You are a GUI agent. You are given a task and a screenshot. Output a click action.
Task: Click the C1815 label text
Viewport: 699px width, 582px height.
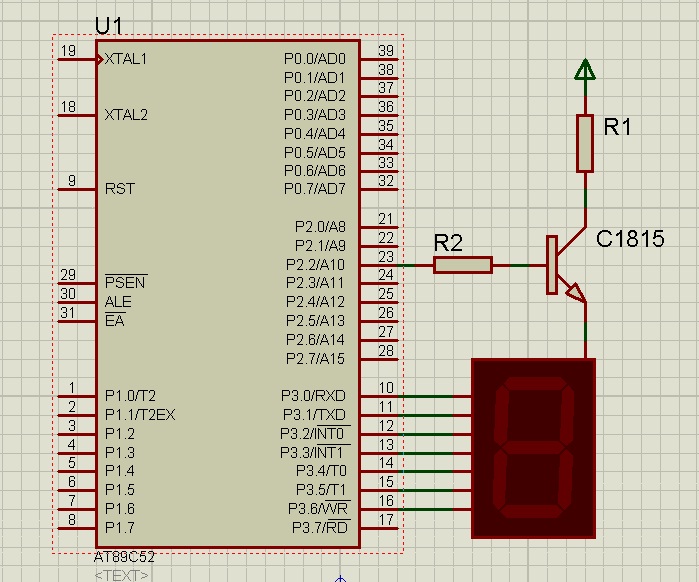pyautogui.click(x=630, y=239)
